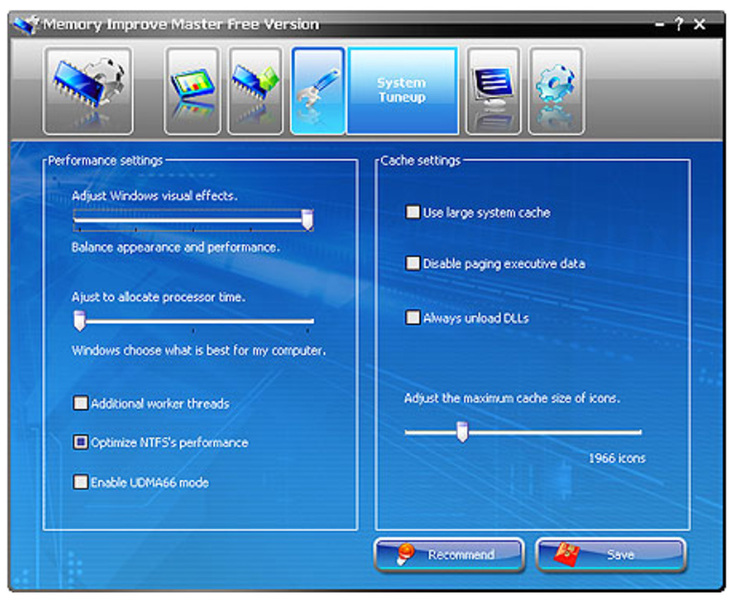
Task: Click 'Adjust the maximum cache size' label
Action: (x=512, y=398)
